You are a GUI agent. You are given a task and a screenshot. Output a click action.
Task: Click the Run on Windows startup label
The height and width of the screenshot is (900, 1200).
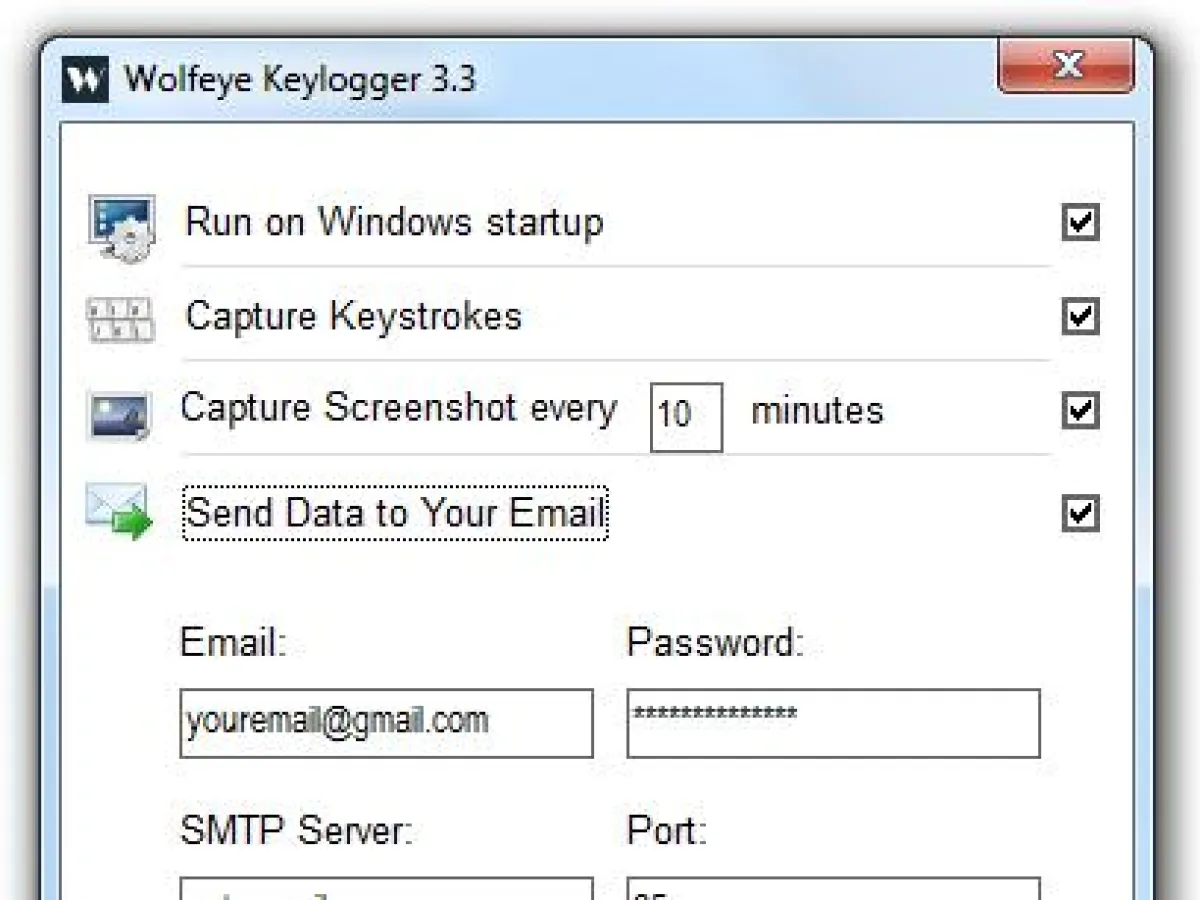393,222
